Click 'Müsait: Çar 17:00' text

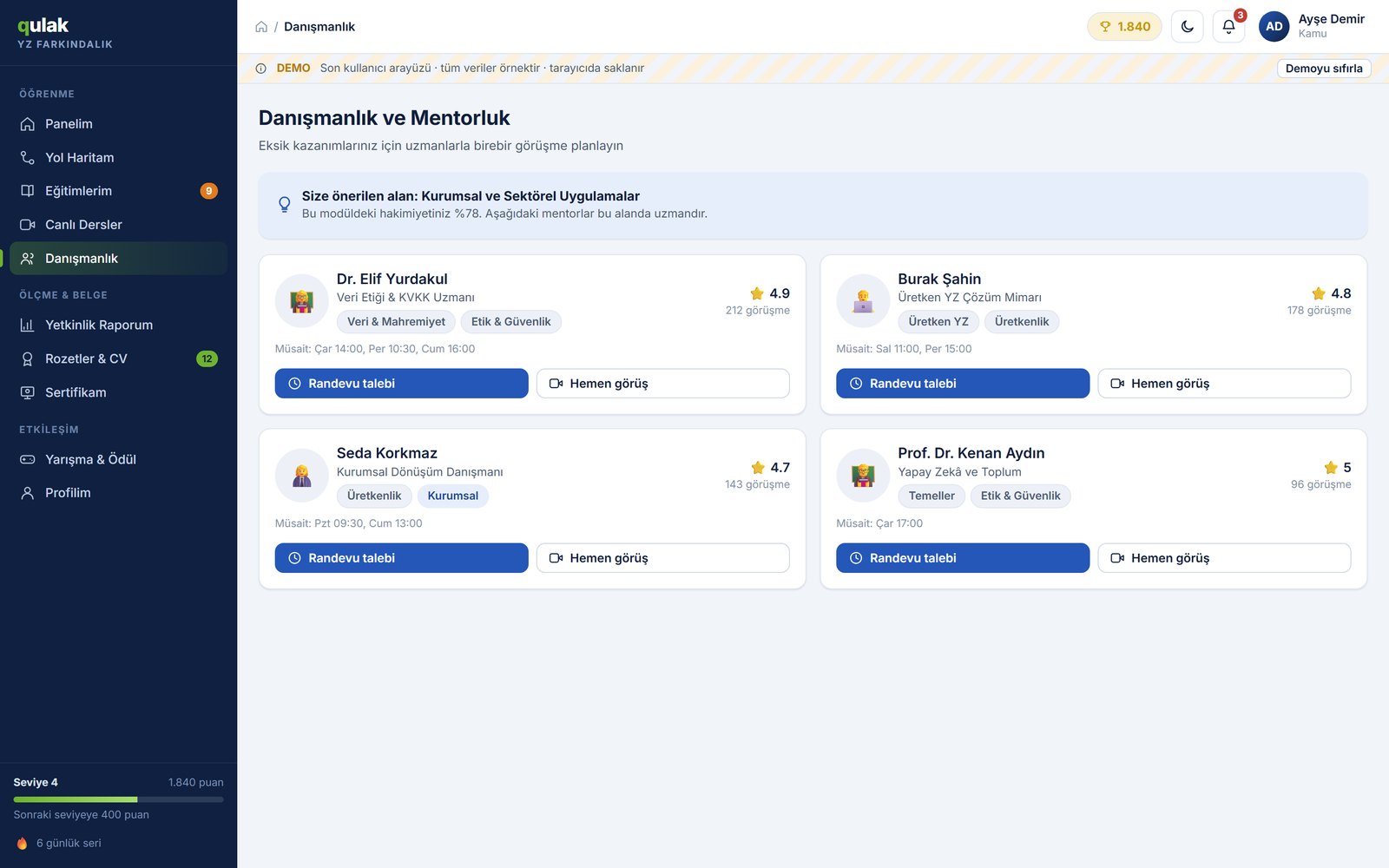click(879, 523)
